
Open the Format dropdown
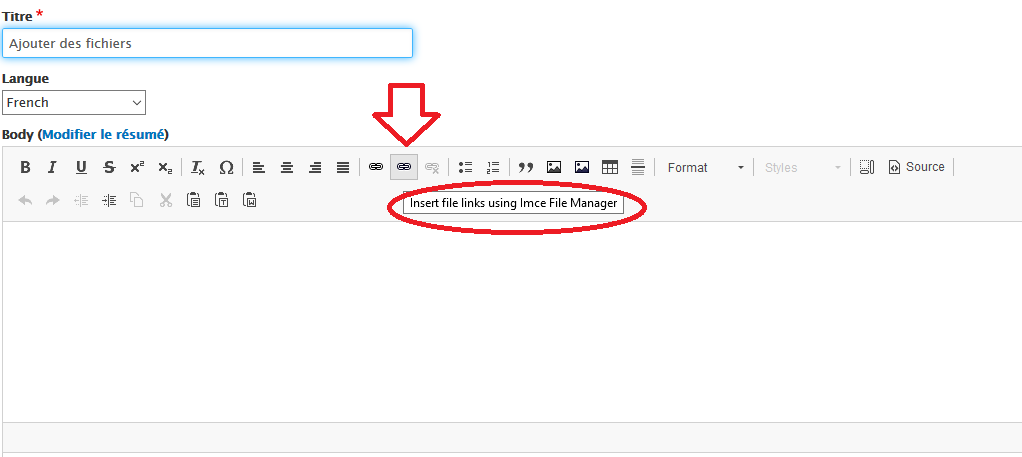[x=705, y=168]
